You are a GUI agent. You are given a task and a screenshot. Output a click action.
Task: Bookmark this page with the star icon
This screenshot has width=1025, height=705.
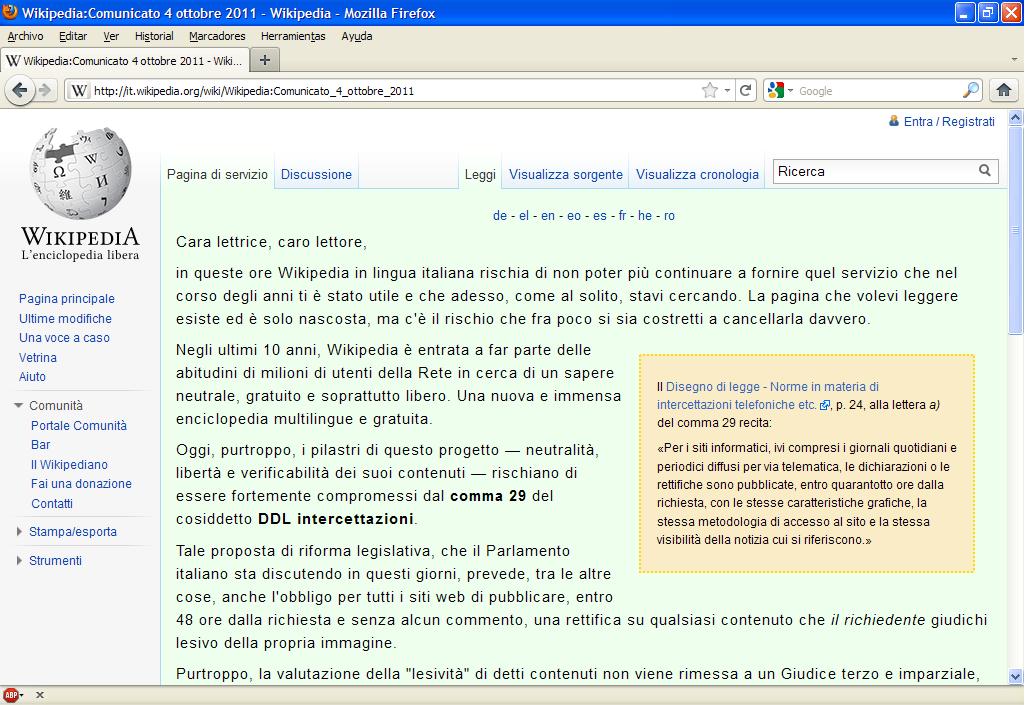click(710, 90)
